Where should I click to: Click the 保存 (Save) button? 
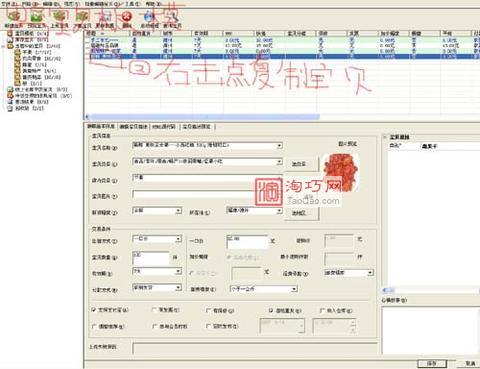(x=432, y=363)
